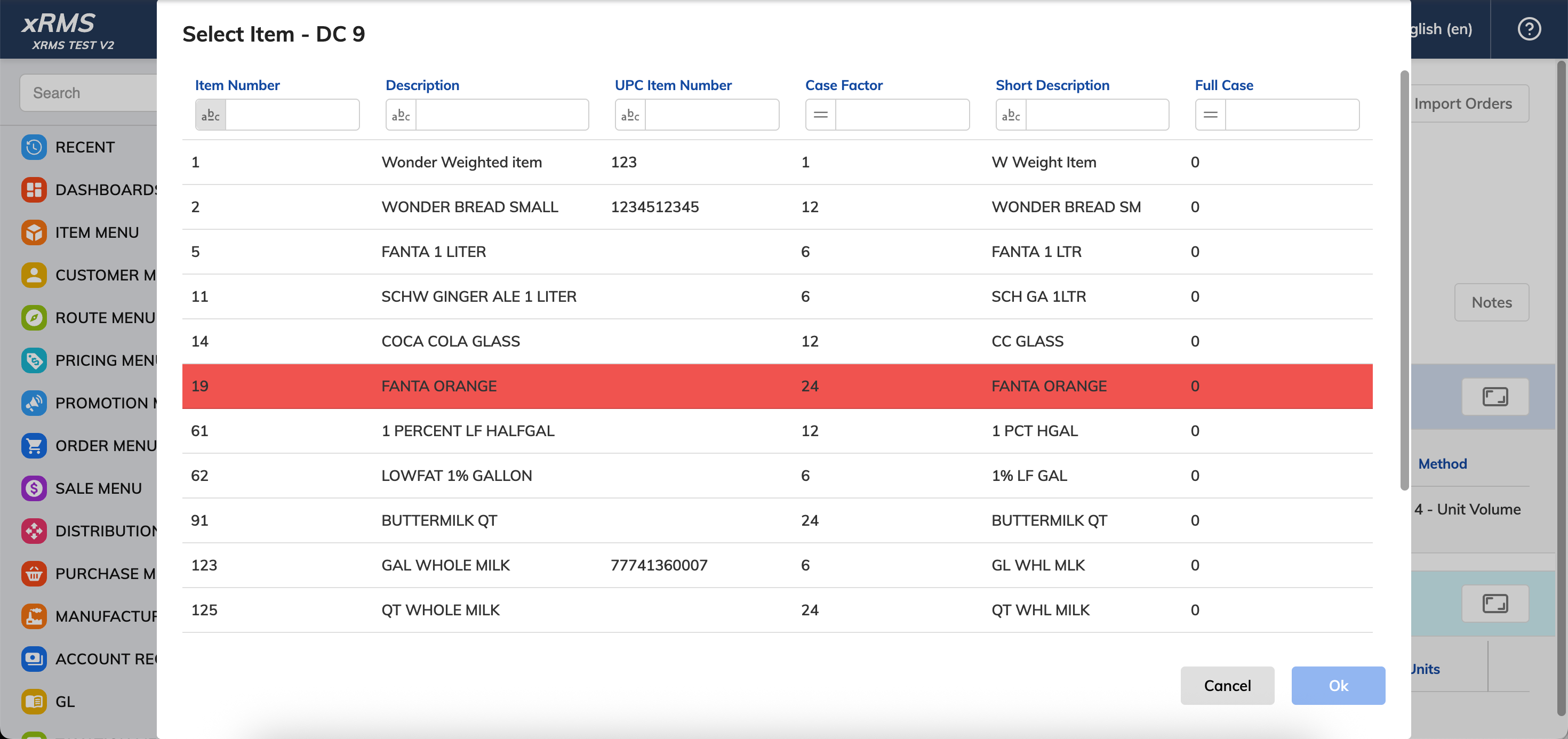The height and width of the screenshot is (739, 1568).
Task: Click the ROUTE MENU compass icon
Action: pyautogui.click(x=34, y=318)
